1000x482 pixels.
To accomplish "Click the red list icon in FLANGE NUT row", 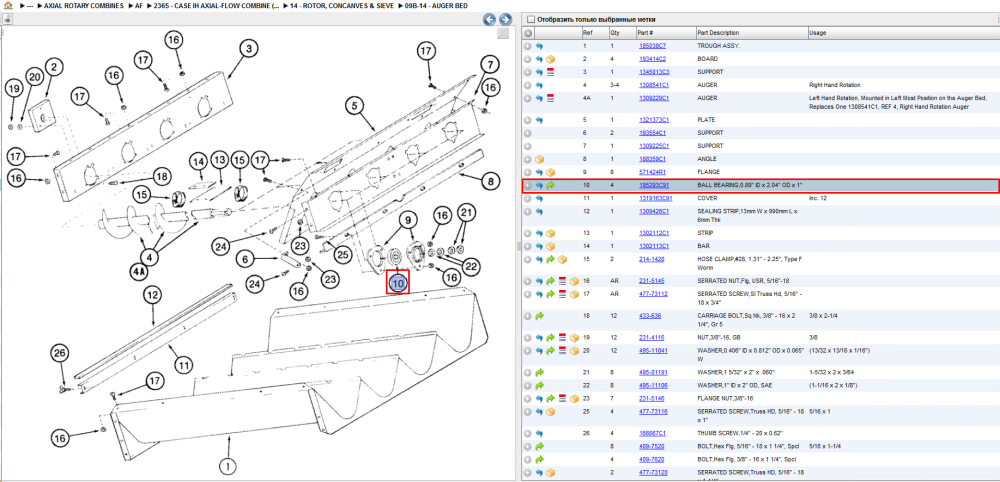I will pos(562,398).
